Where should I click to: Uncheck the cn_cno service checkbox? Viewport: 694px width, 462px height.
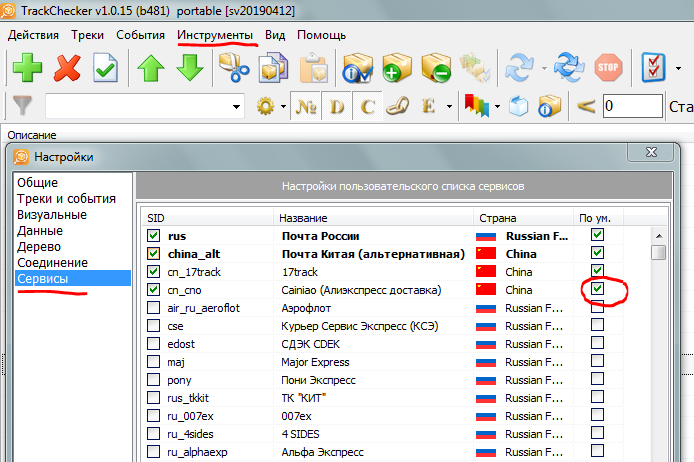click(x=154, y=289)
